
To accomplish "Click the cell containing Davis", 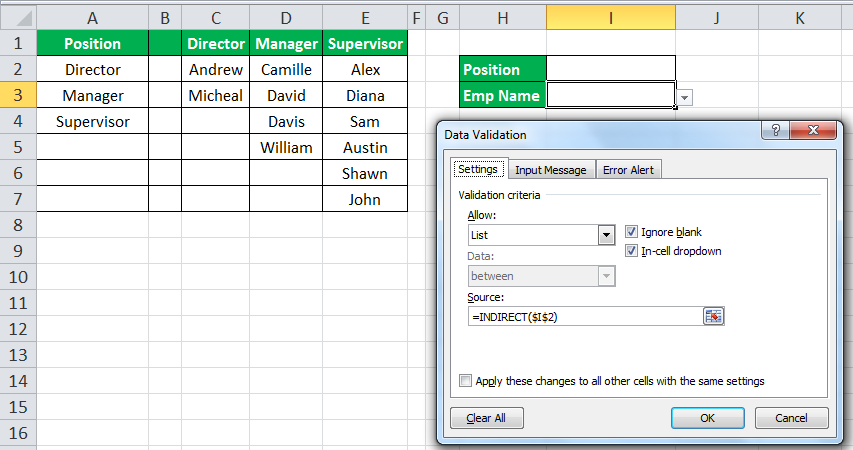I will pyautogui.click(x=286, y=121).
